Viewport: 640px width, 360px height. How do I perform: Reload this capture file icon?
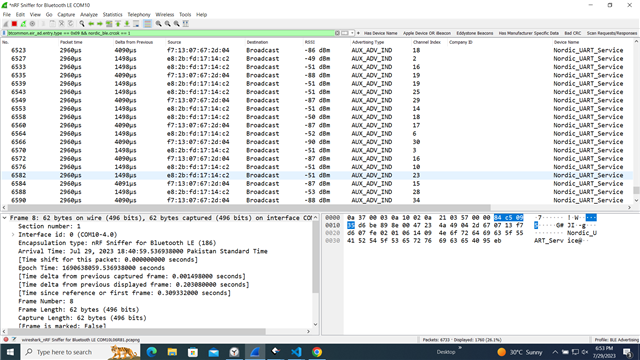pyautogui.click(x=71, y=24)
